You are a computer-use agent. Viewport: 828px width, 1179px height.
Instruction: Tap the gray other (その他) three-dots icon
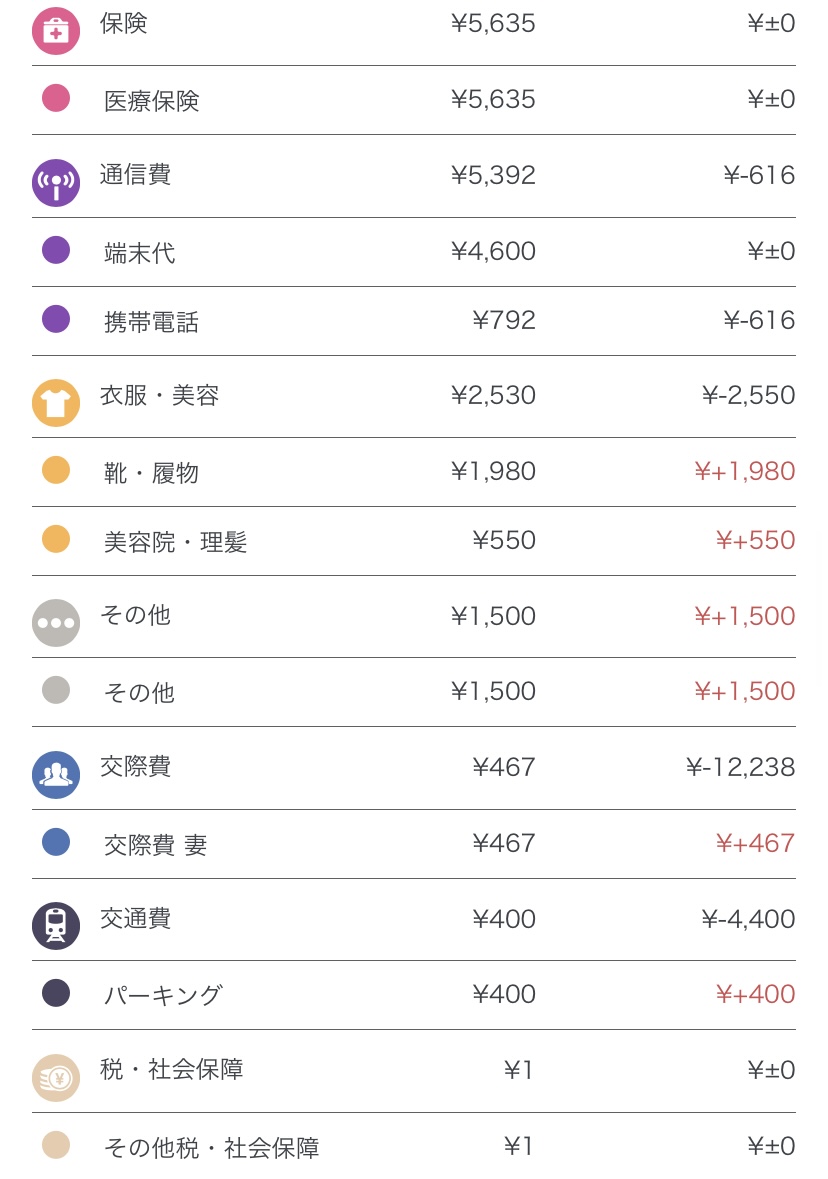tap(56, 622)
